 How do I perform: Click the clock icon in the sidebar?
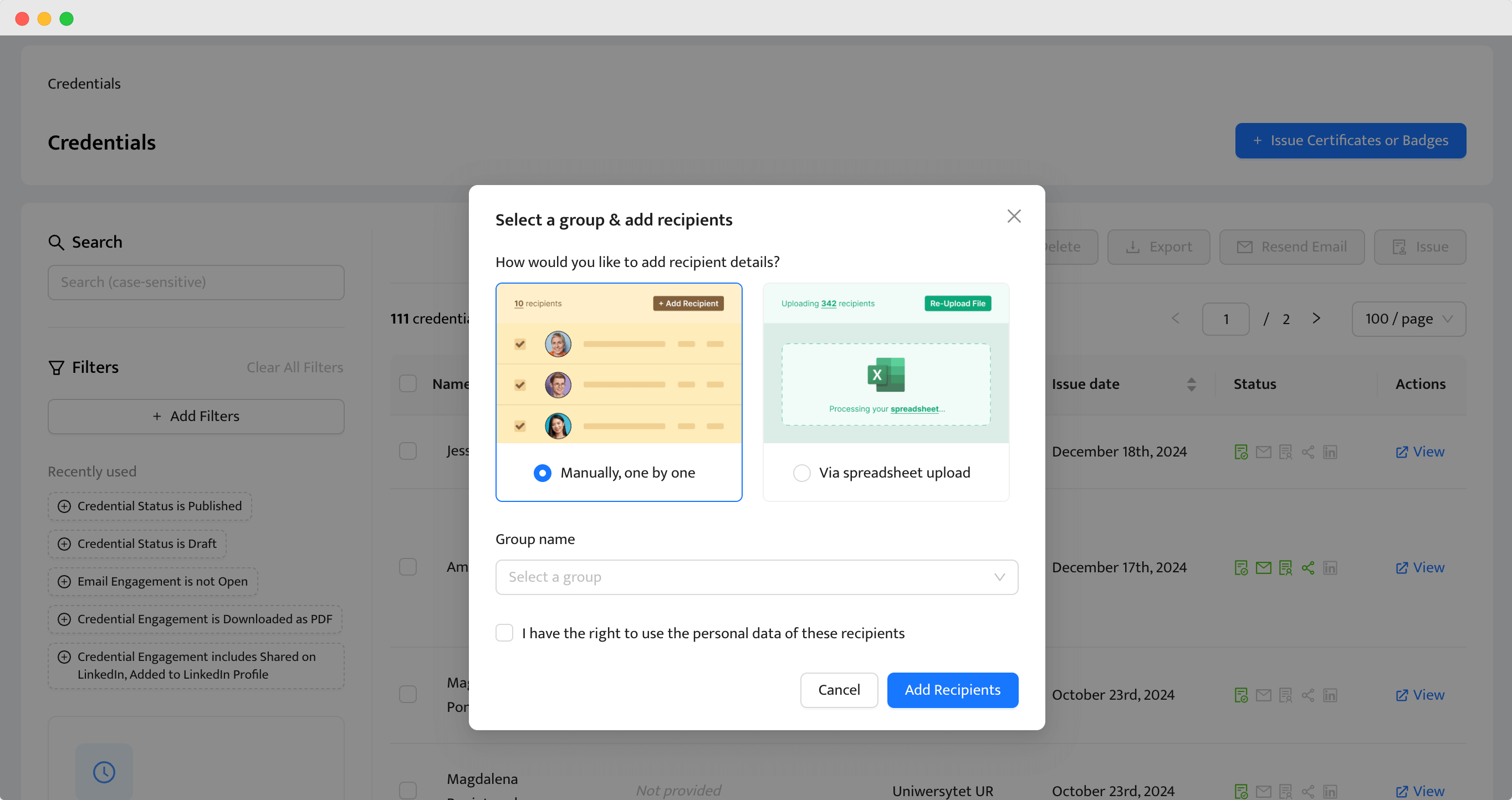click(x=104, y=772)
